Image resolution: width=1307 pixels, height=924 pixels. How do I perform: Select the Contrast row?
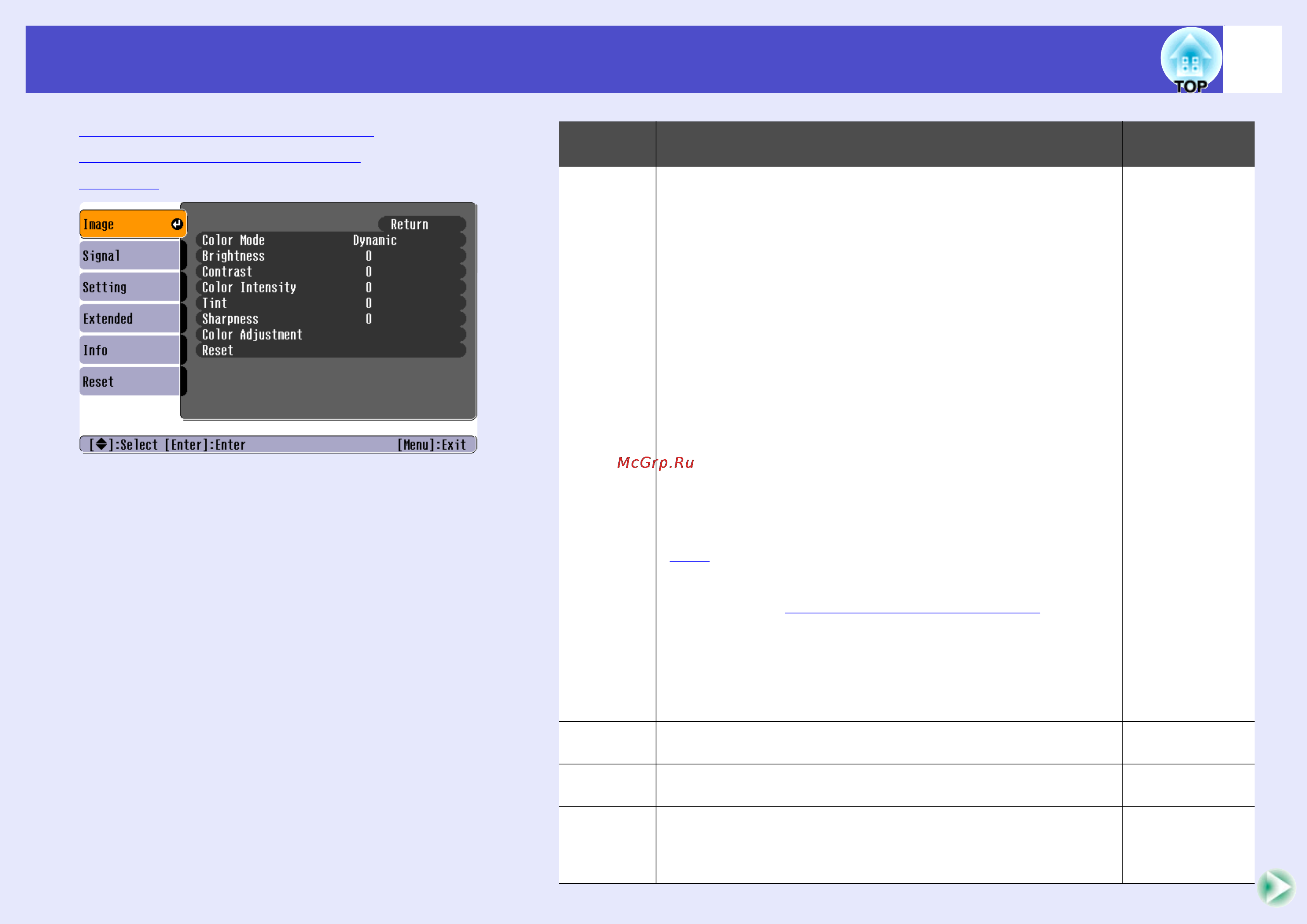[331, 271]
